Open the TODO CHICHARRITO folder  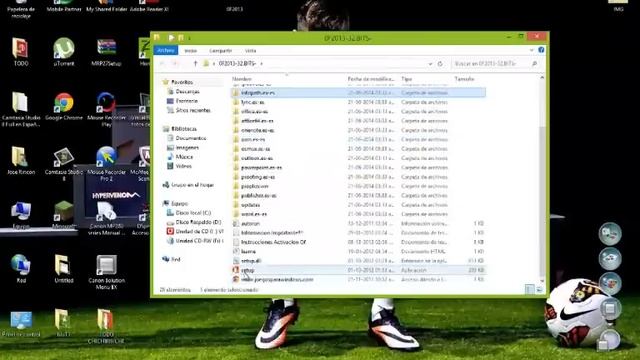point(105,326)
